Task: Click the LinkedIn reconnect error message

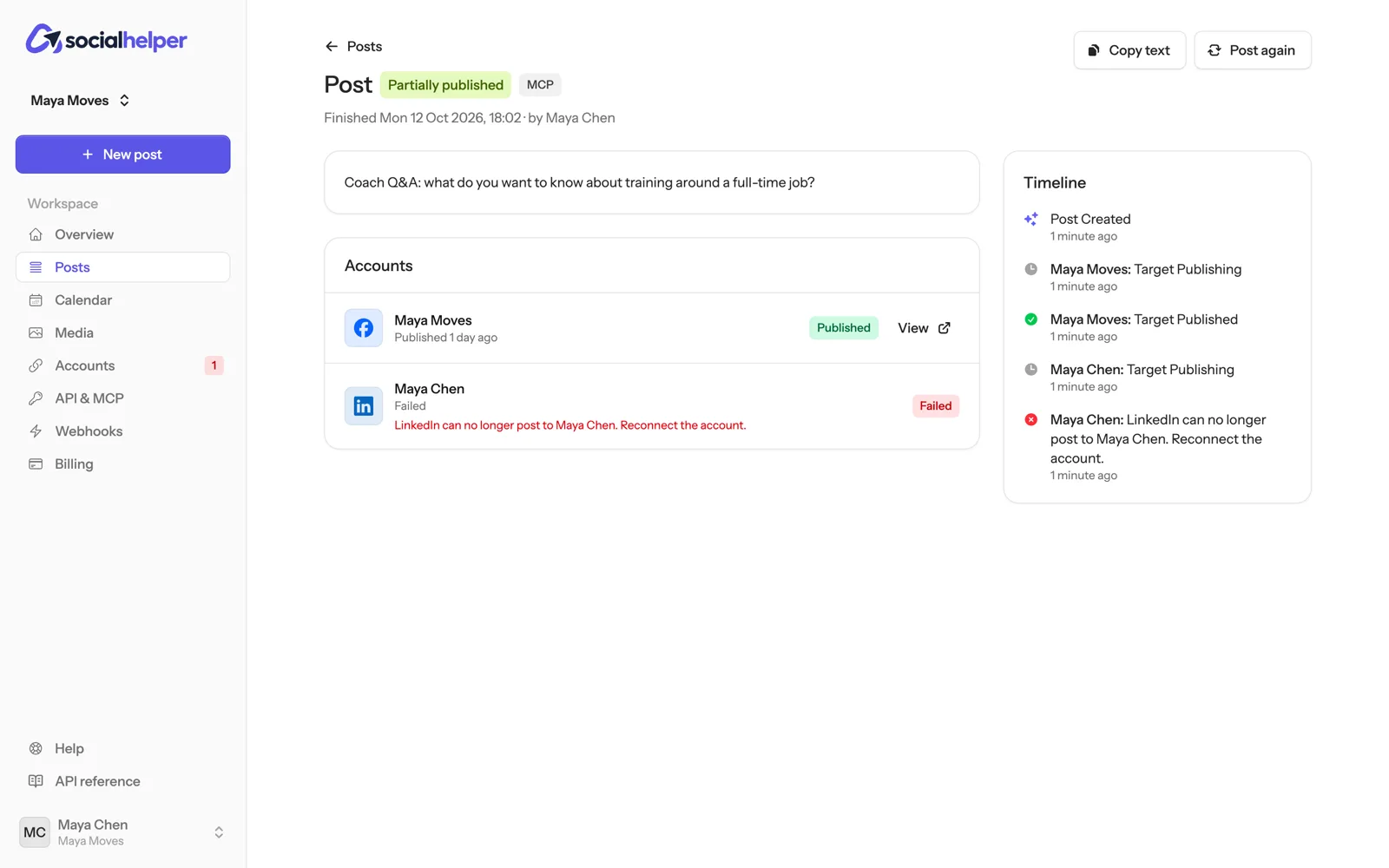Action: coord(570,425)
